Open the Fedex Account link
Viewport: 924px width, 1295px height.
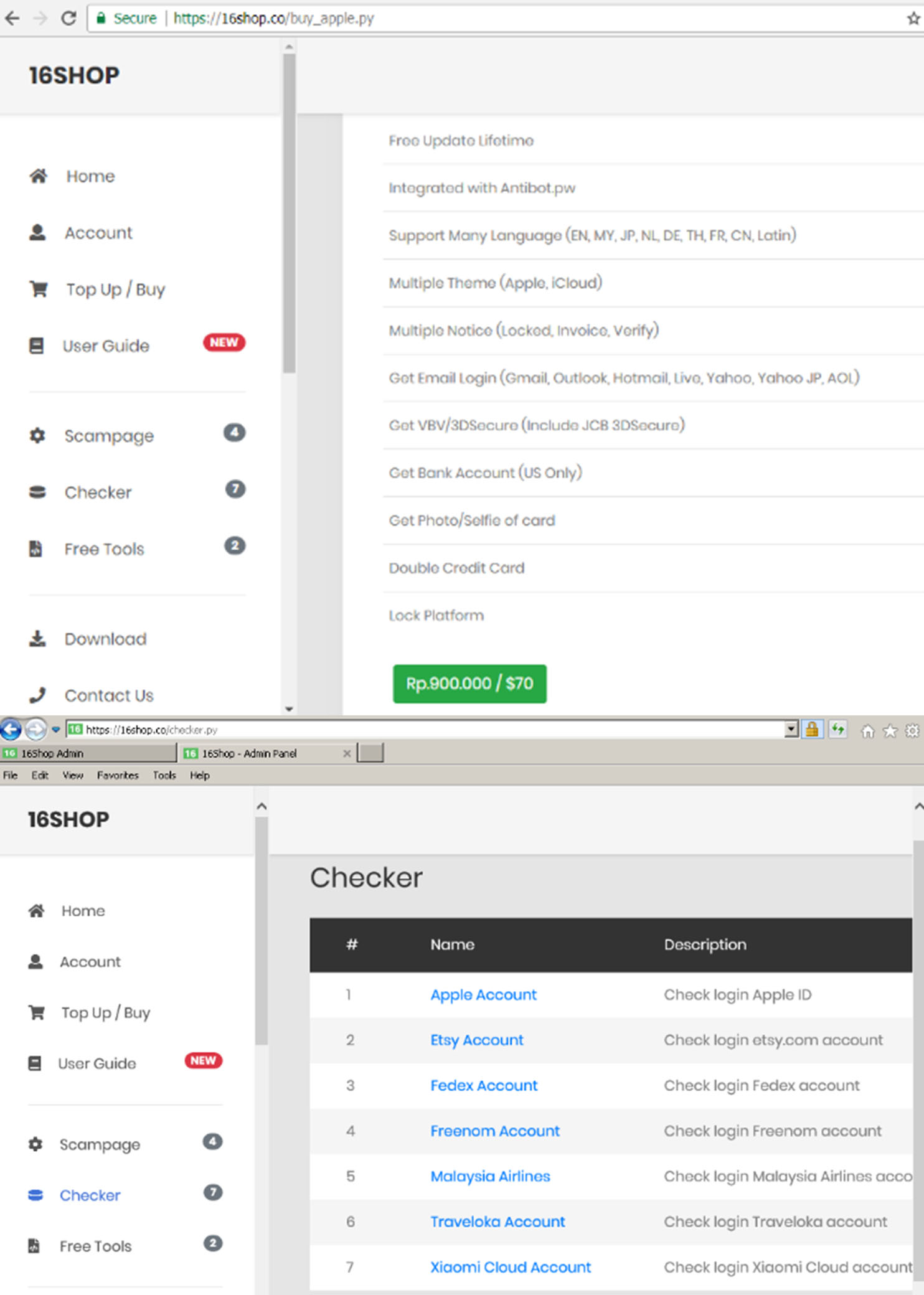coord(484,1085)
